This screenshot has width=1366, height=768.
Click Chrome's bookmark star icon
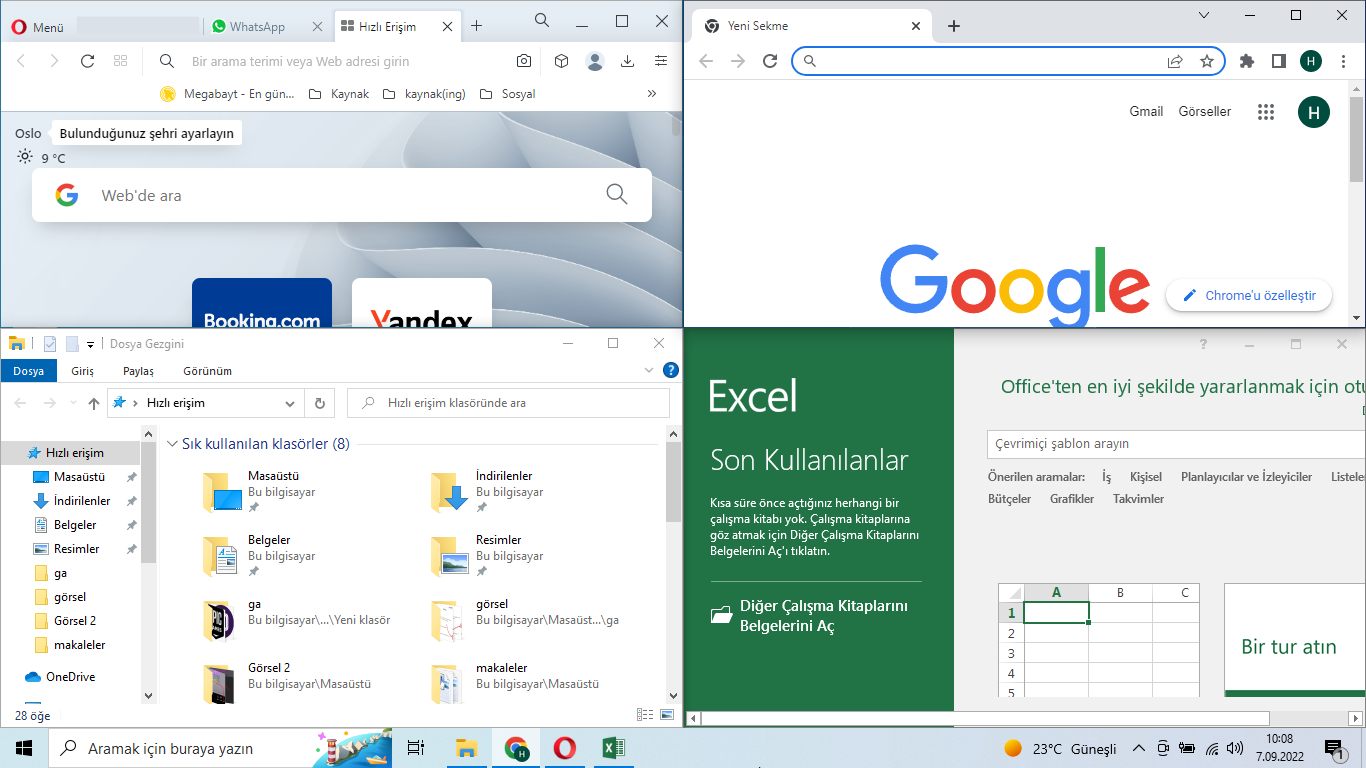coord(1207,61)
